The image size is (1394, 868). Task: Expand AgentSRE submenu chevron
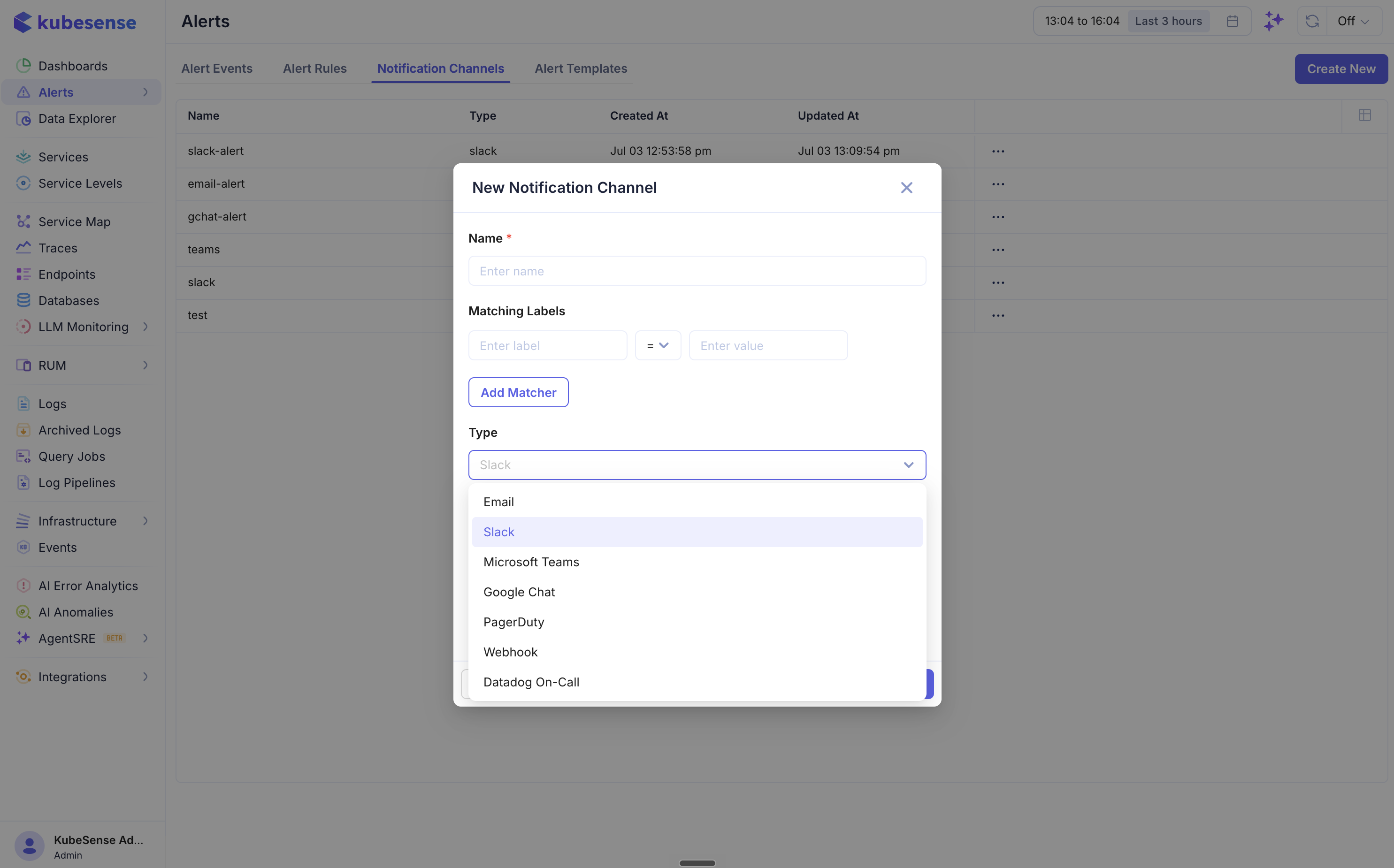[x=145, y=639]
